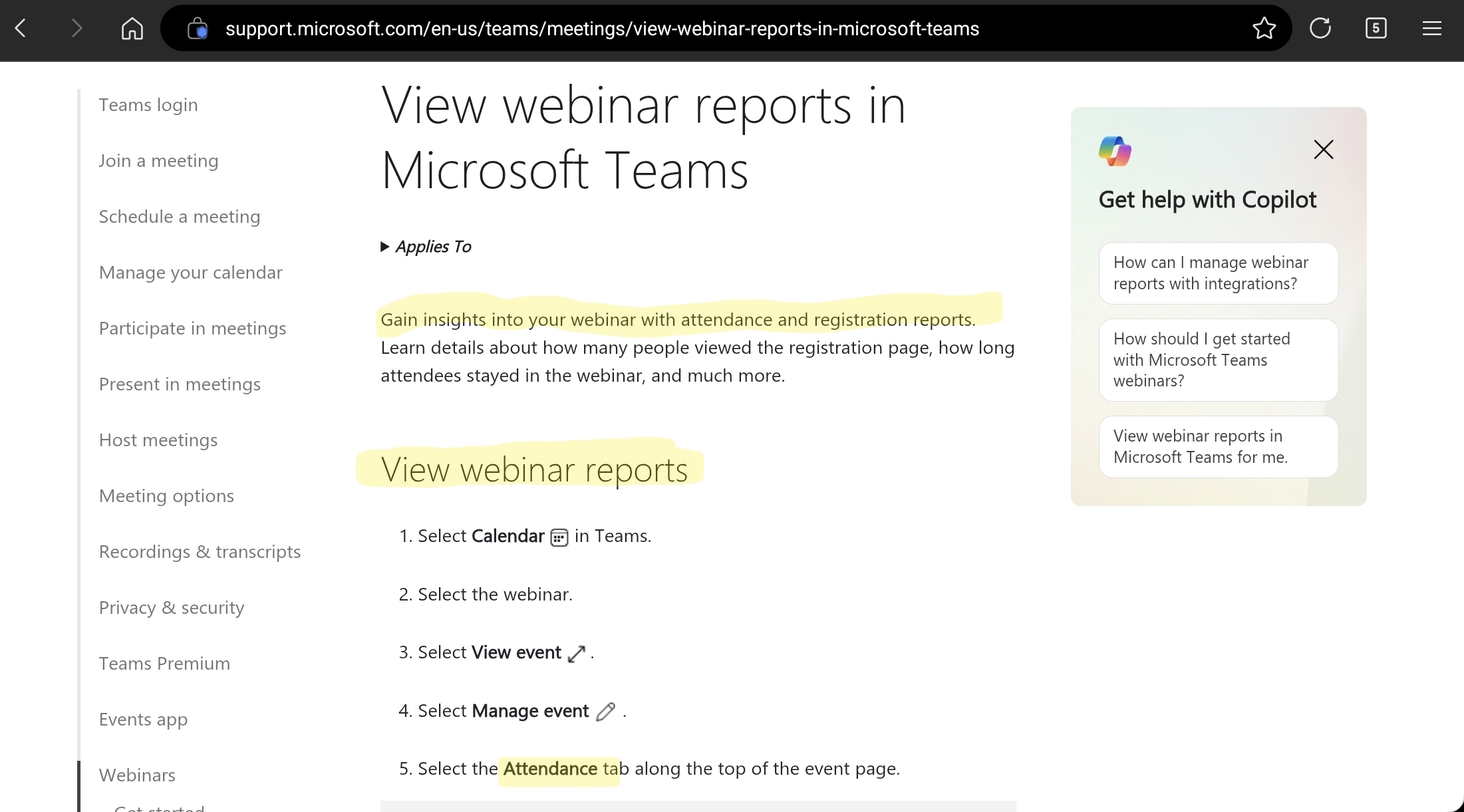Open the browser hamburger menu

pos(1431,29)
